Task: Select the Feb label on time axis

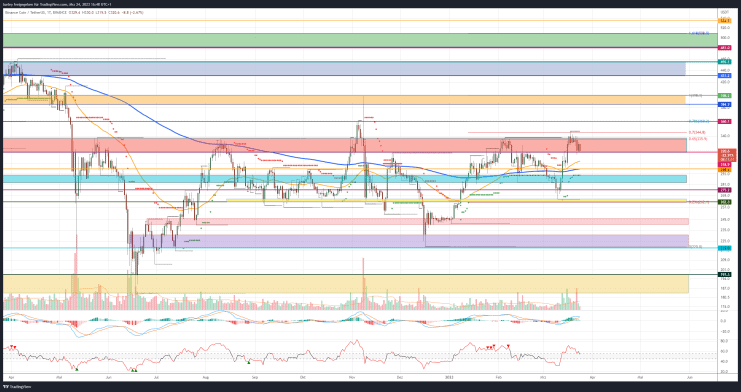Action: (x=498, y=378)
